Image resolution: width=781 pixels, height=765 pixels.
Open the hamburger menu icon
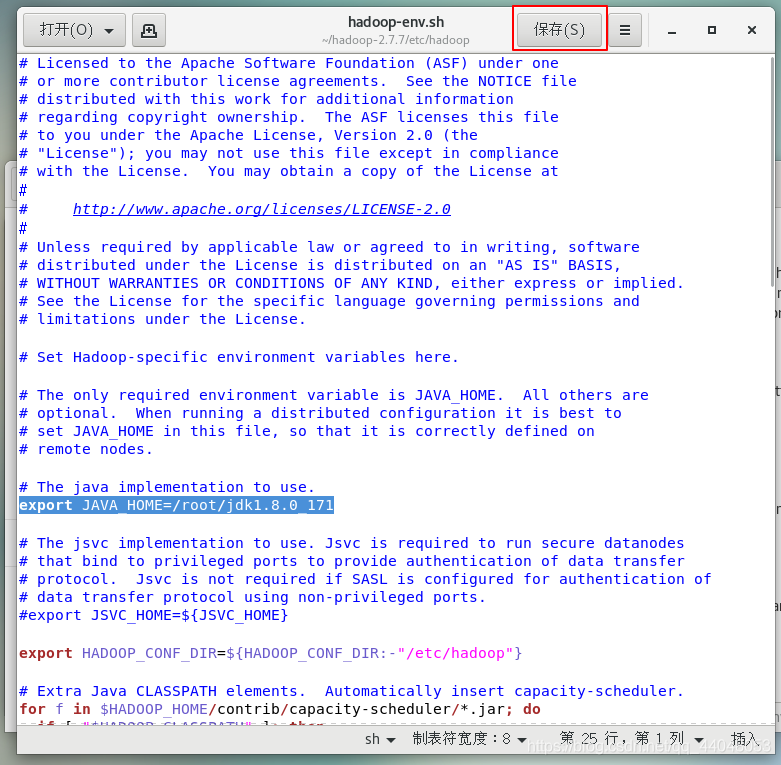pyautogui.click(x=625, y=30)
